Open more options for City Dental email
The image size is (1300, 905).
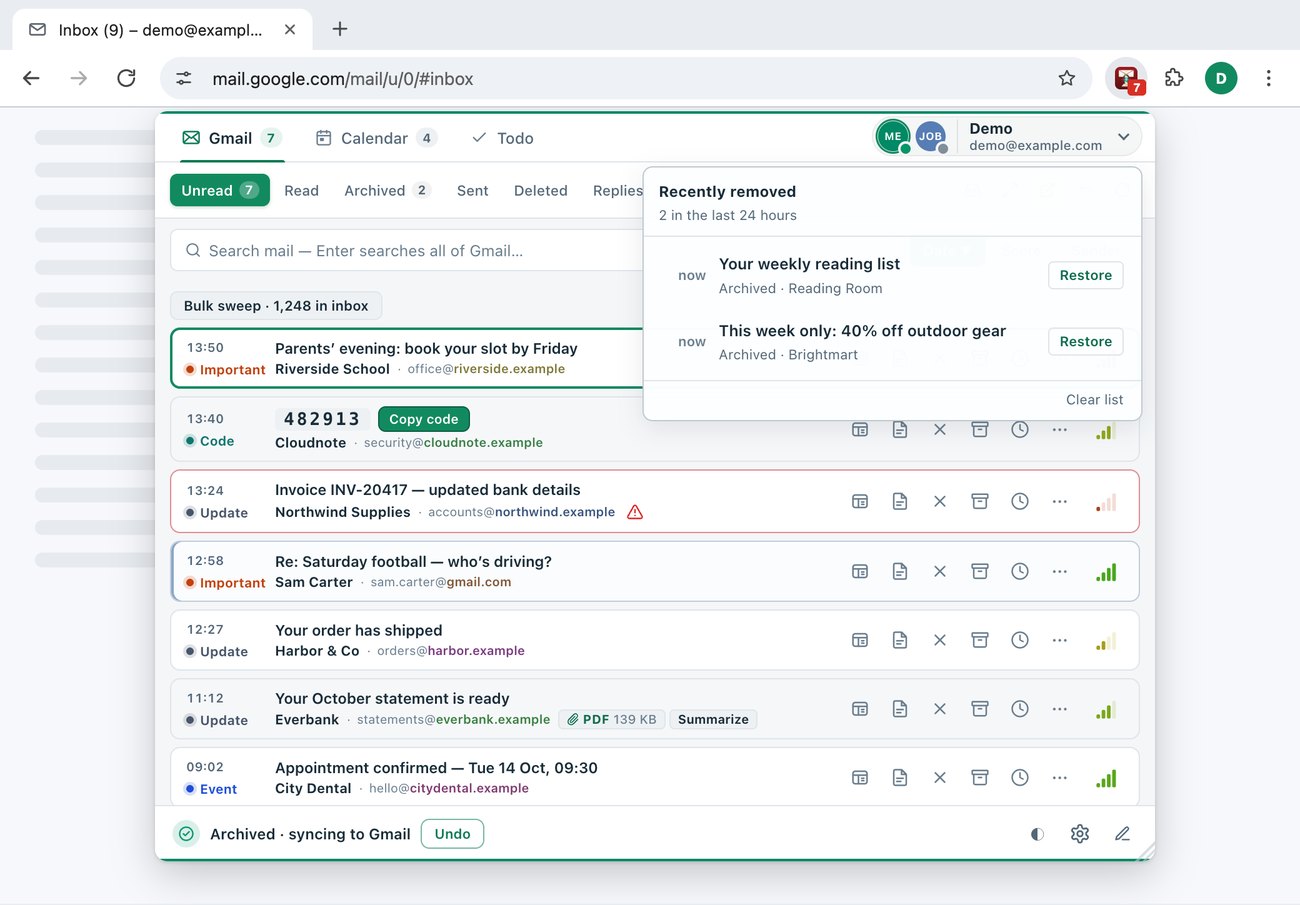(1060, 777)
